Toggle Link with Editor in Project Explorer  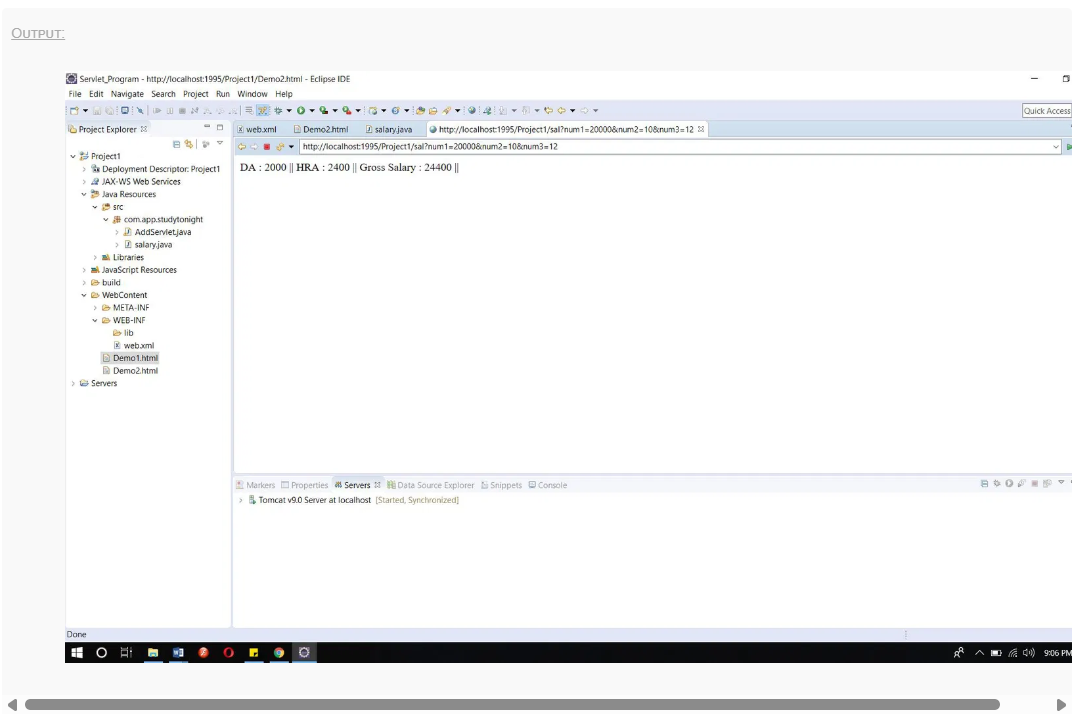[189, 144]
